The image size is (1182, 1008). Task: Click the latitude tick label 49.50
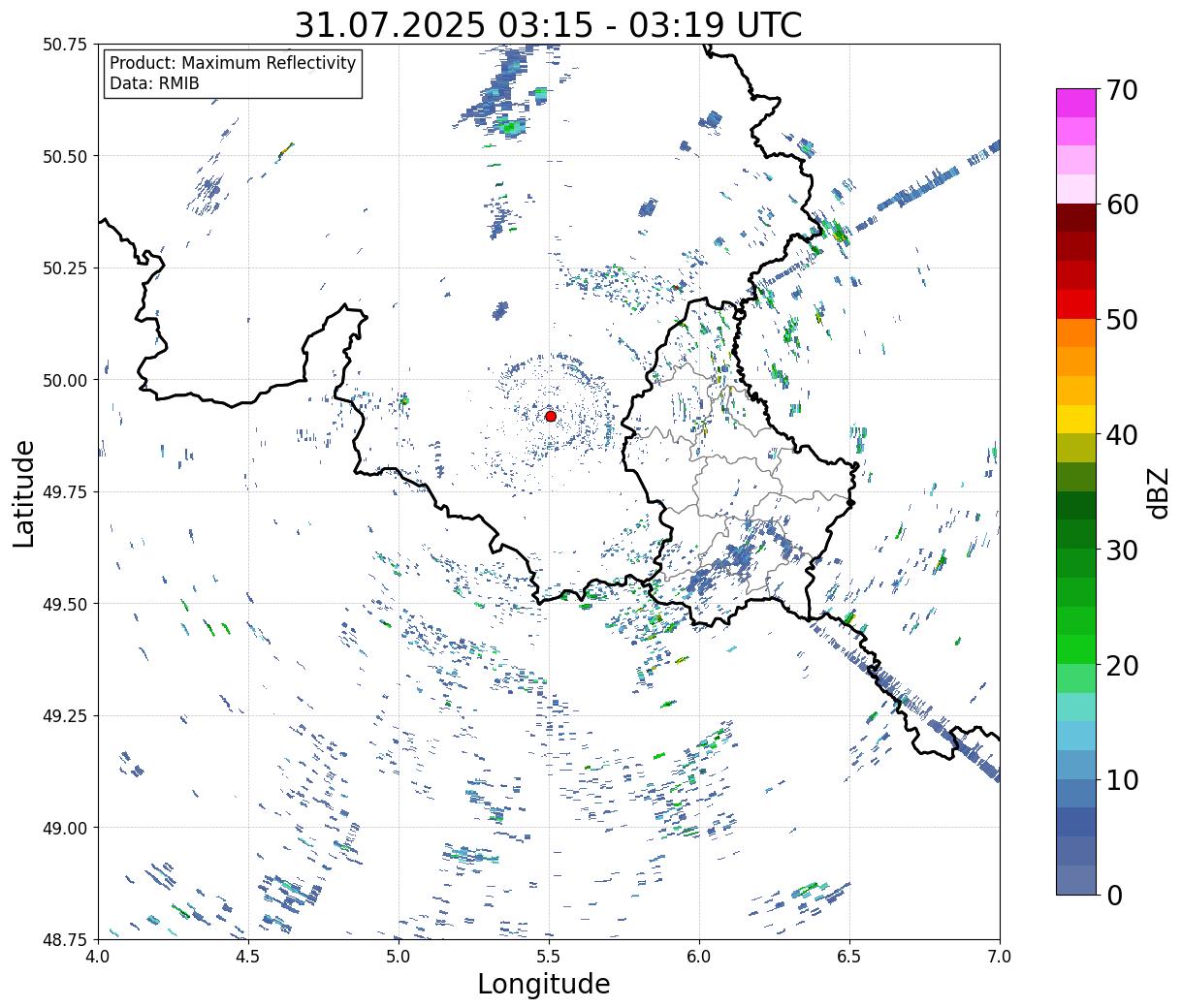coord(65,604)
